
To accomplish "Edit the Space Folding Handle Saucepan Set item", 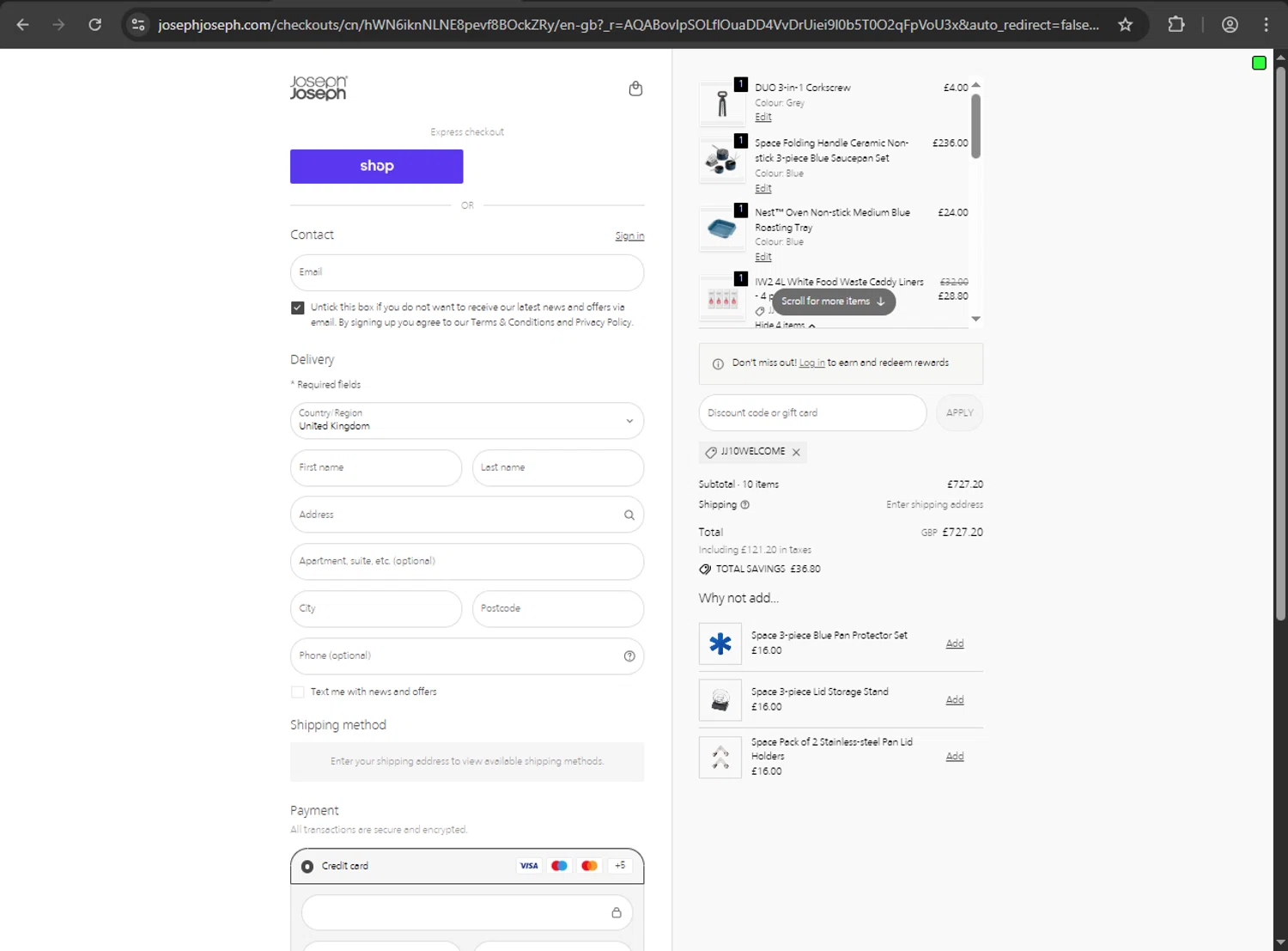I will 763,189.
